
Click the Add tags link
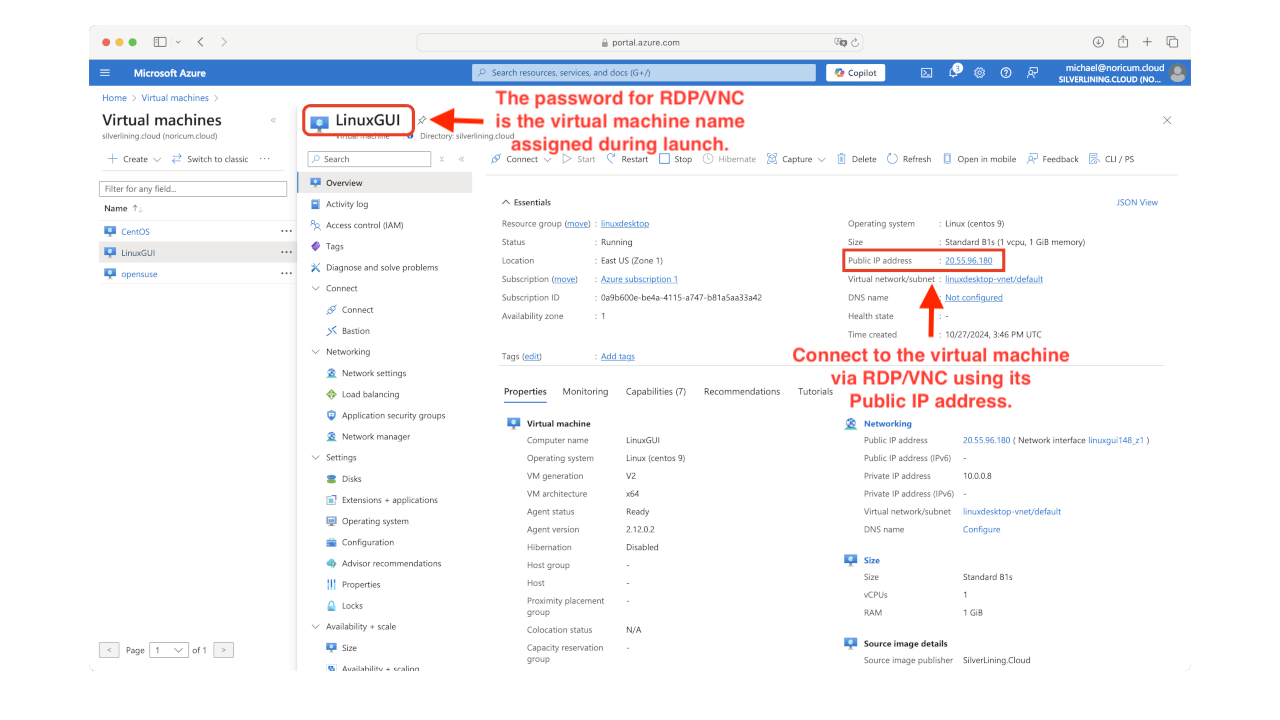(x=618, y=356)
